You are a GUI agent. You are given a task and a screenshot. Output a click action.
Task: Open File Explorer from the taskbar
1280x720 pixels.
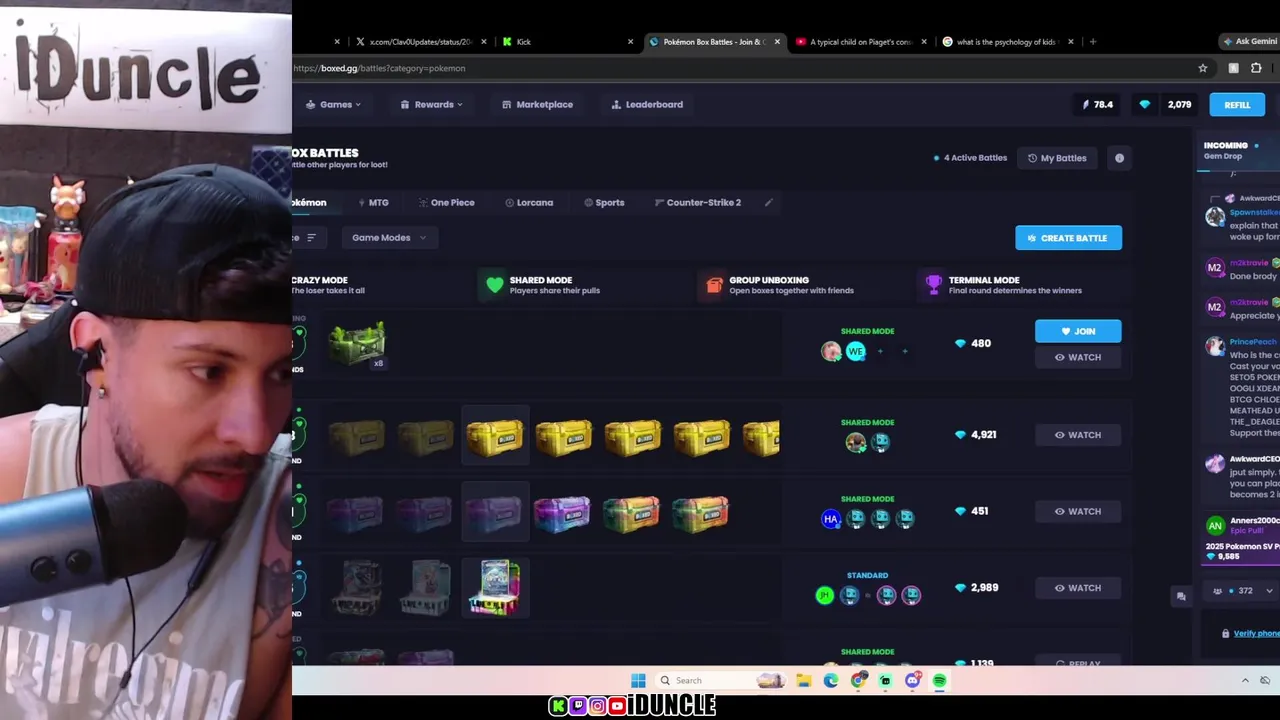(x=804, y=681)
